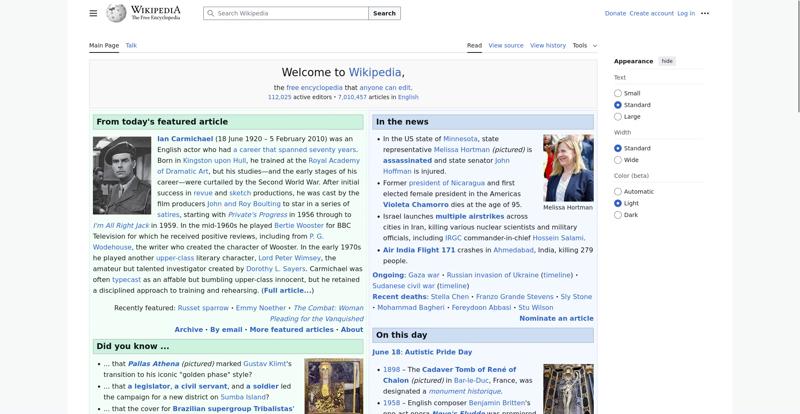Select Small text size
Screen dimensions: 800x414
(618, 93)
